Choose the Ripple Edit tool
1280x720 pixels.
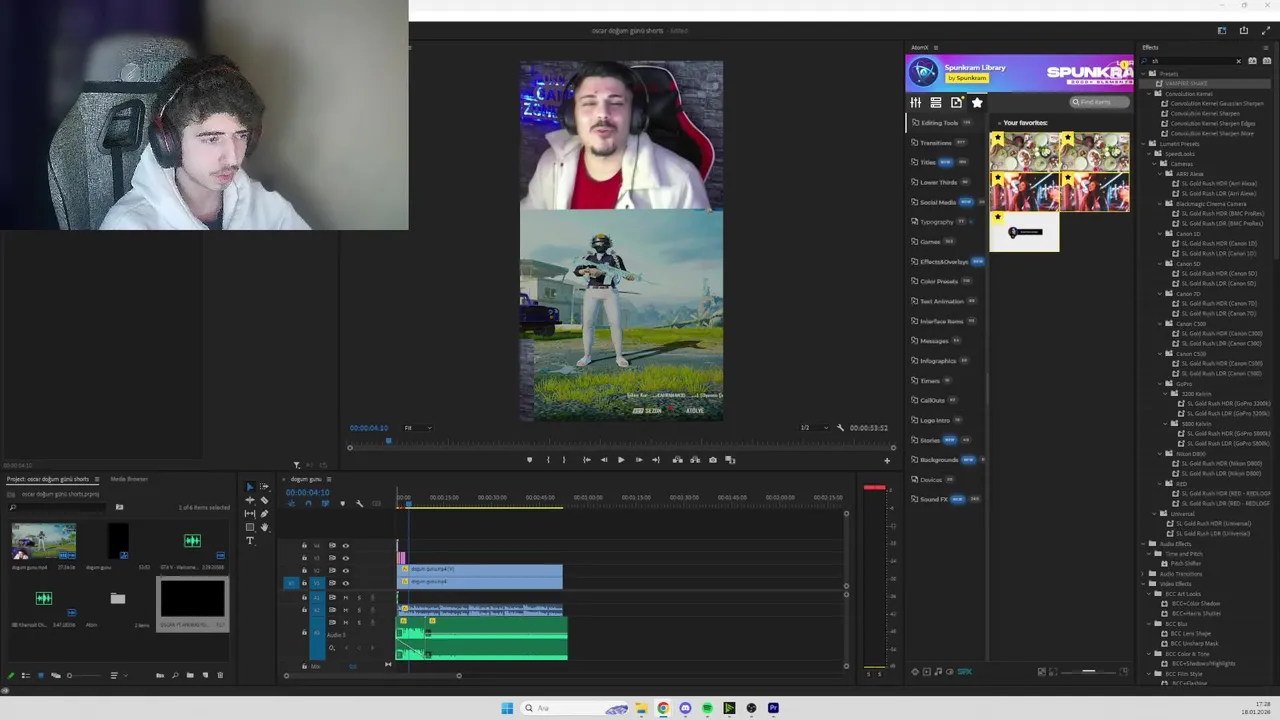click(x=250, y=500)
